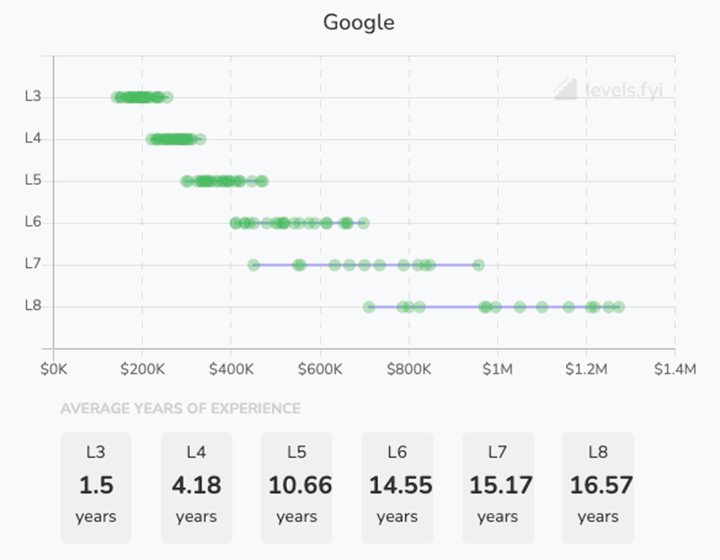Click the $200K x-axis label
Image resolution: width=720 pixels, height=560 pixels.
[x=142, y=369]
